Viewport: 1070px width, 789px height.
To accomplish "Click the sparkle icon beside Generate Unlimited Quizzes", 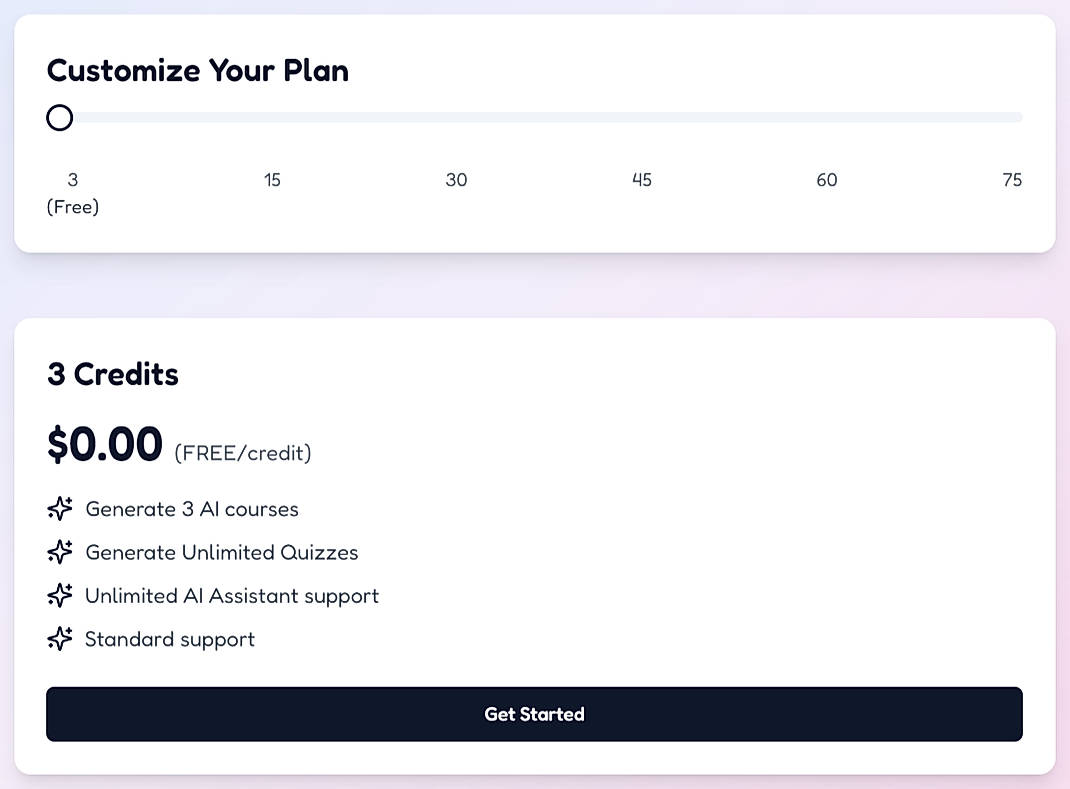I will tap(60, 552).
